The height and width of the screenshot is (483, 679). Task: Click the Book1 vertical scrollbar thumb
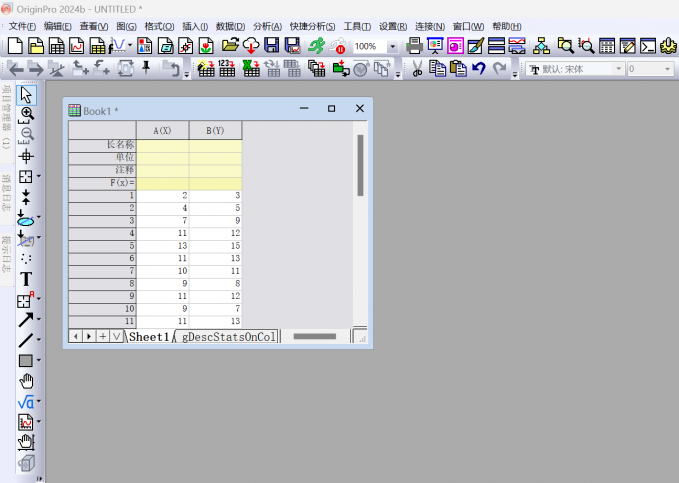click(x=360, y=165)
